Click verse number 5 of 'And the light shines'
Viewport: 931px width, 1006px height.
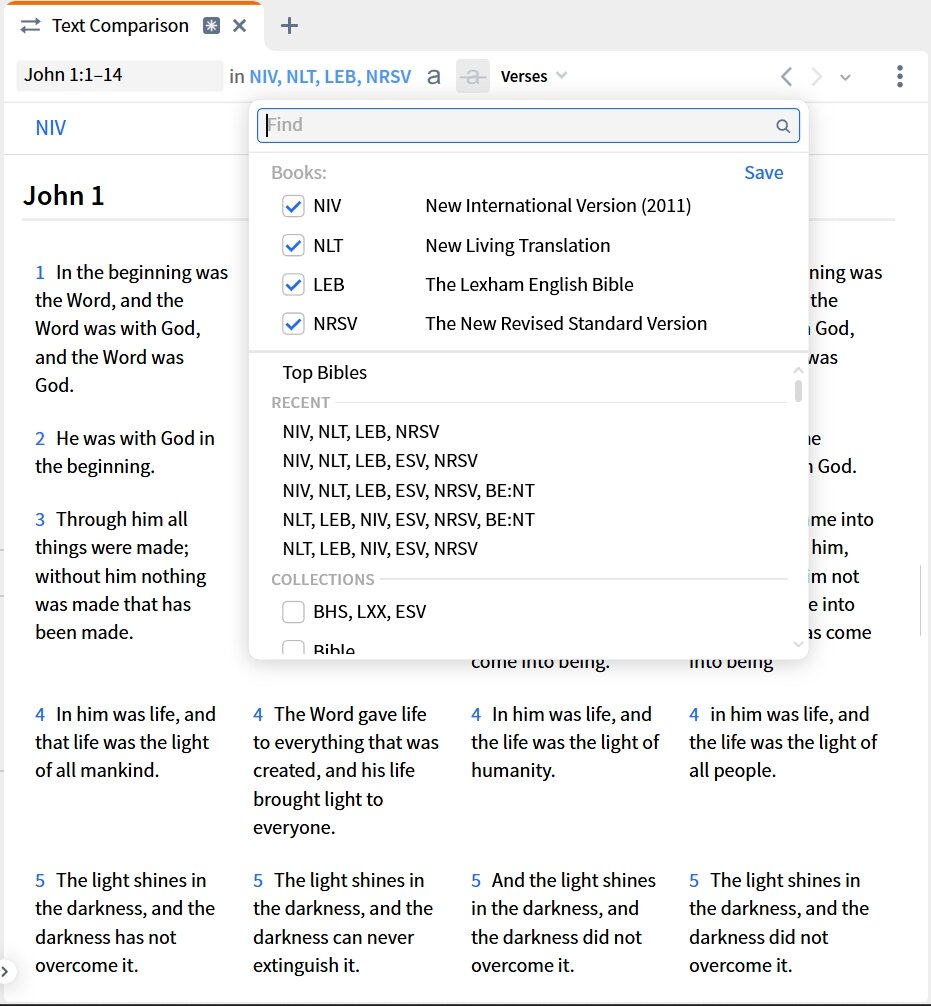coord(476,881)
